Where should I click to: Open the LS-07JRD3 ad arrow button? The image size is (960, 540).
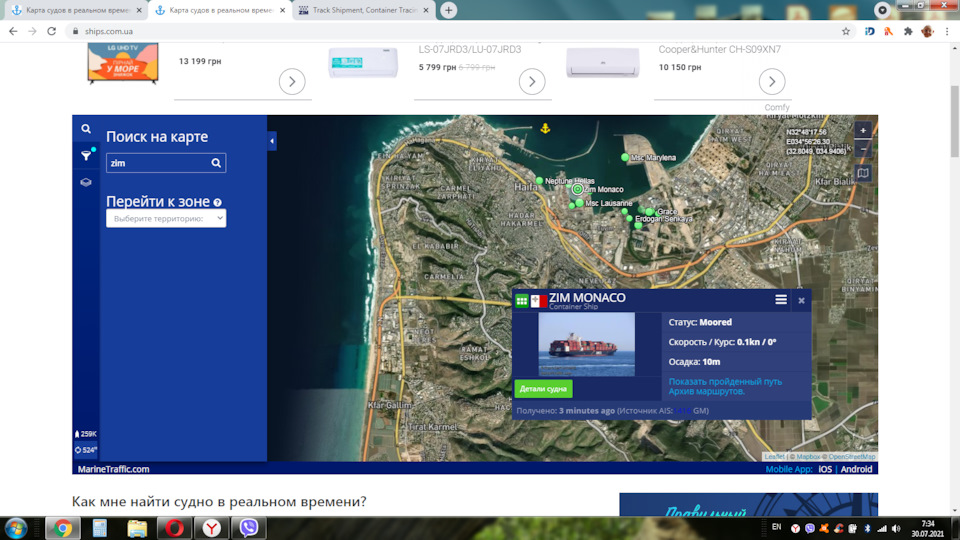[532, 81]
